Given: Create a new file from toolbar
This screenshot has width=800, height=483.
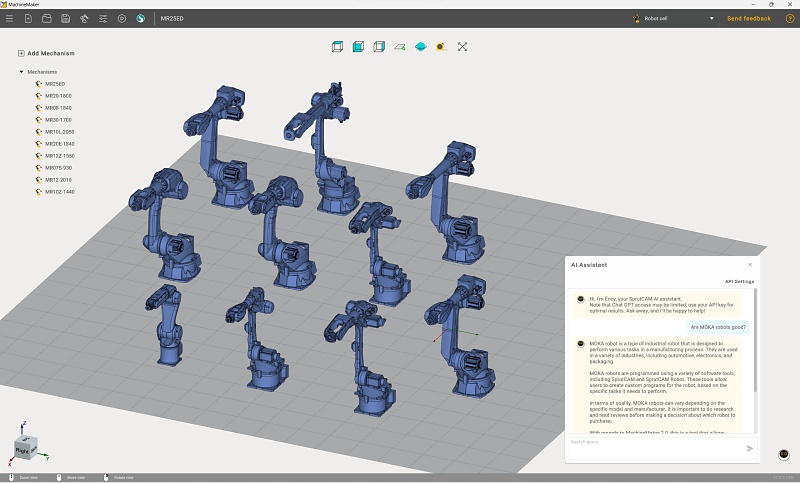Looking at the screenshot, I should coord(28,18).
